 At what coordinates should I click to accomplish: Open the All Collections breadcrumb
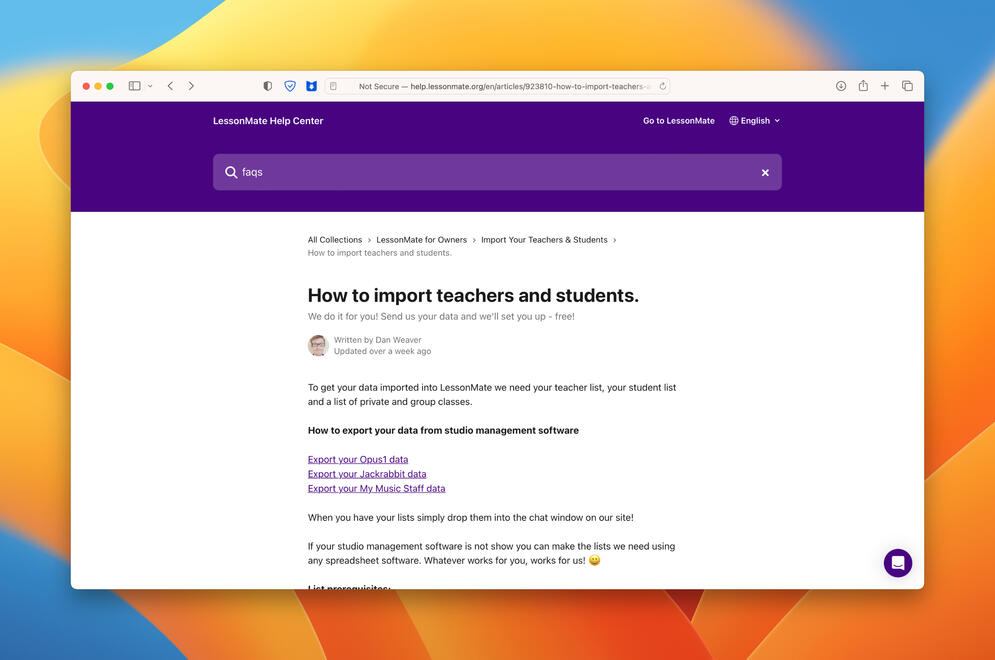coord(334,240)
